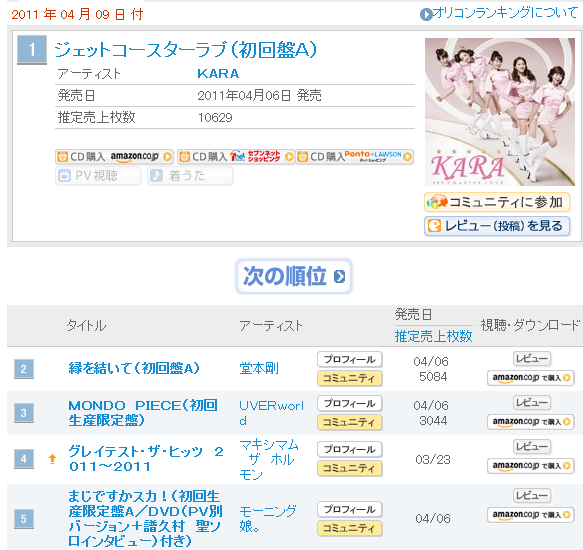Click レビュー button for マキシマム ザ ホルモン row
Screen dimensions: 583x550
(532, 446)
